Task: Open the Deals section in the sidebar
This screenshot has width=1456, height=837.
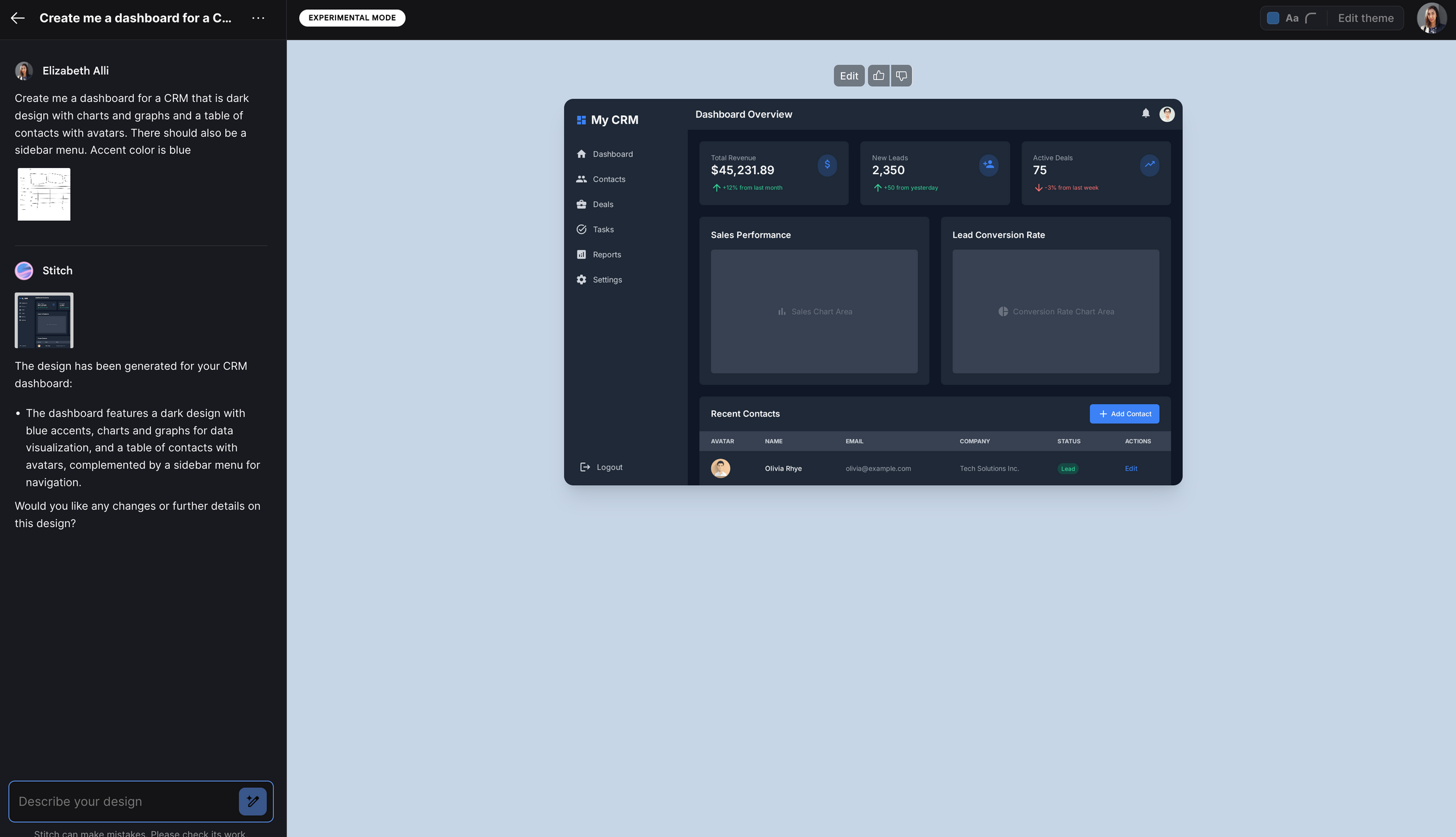Action: click(603, 204)
